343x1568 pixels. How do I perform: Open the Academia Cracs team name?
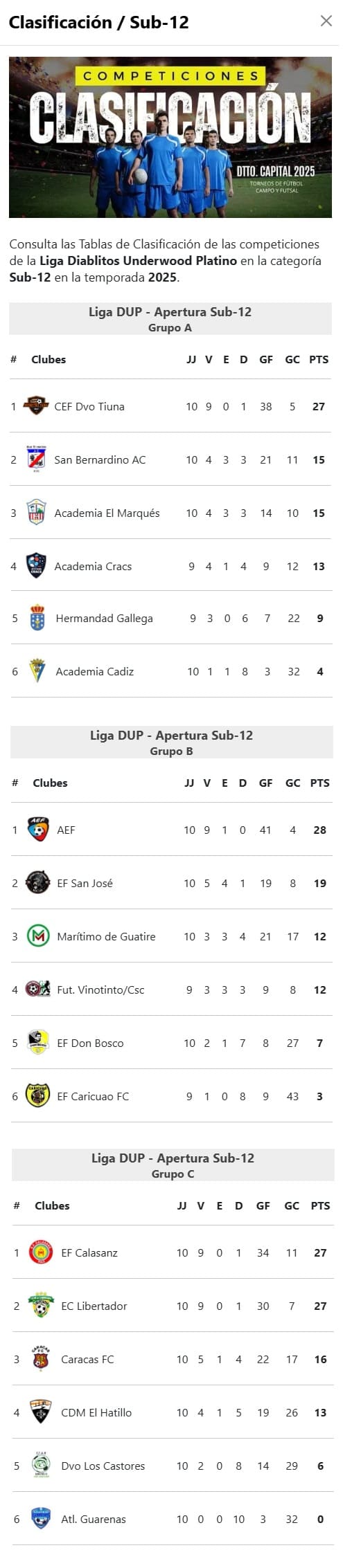(93, 566)
